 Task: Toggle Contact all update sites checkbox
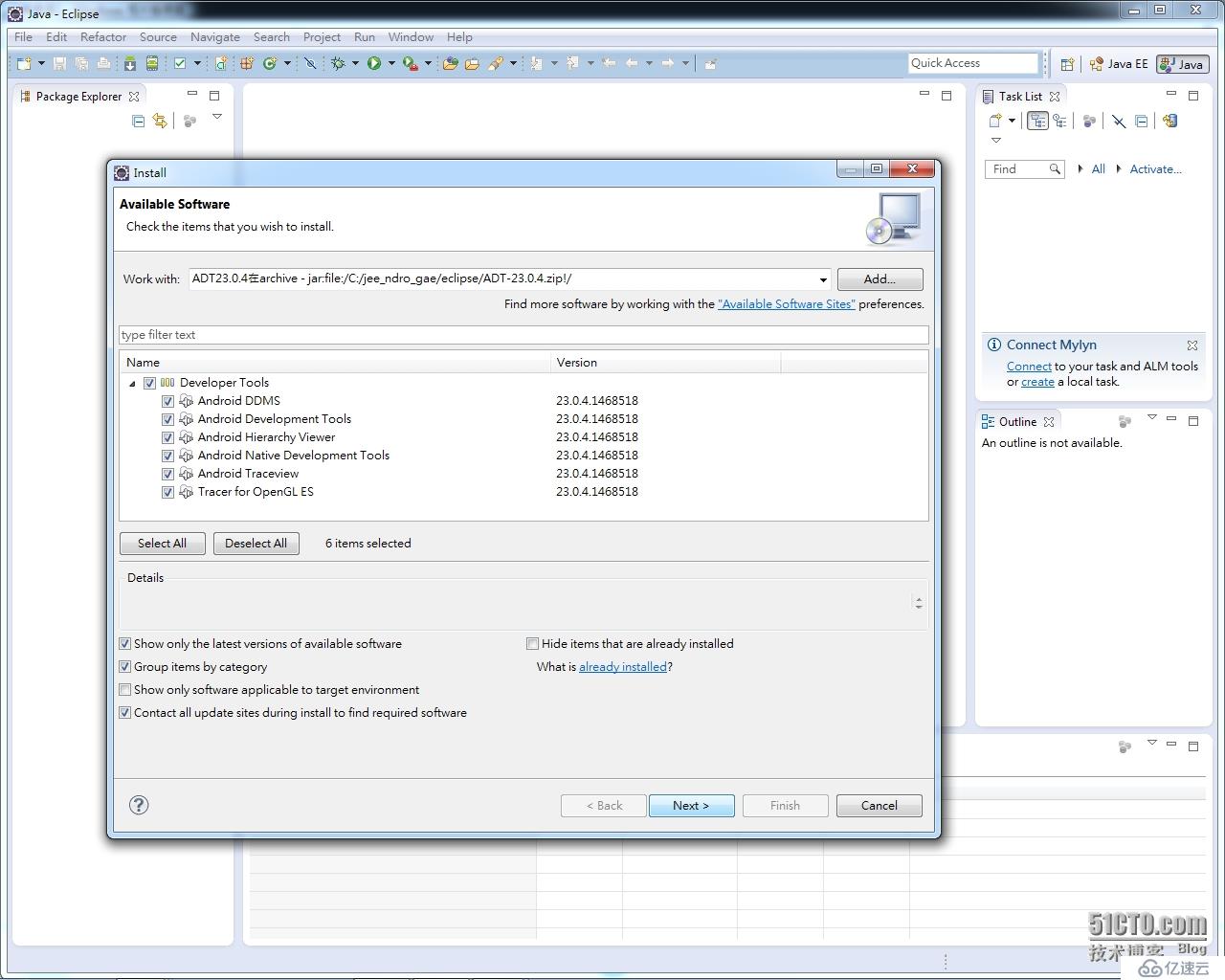pos(124,713)
